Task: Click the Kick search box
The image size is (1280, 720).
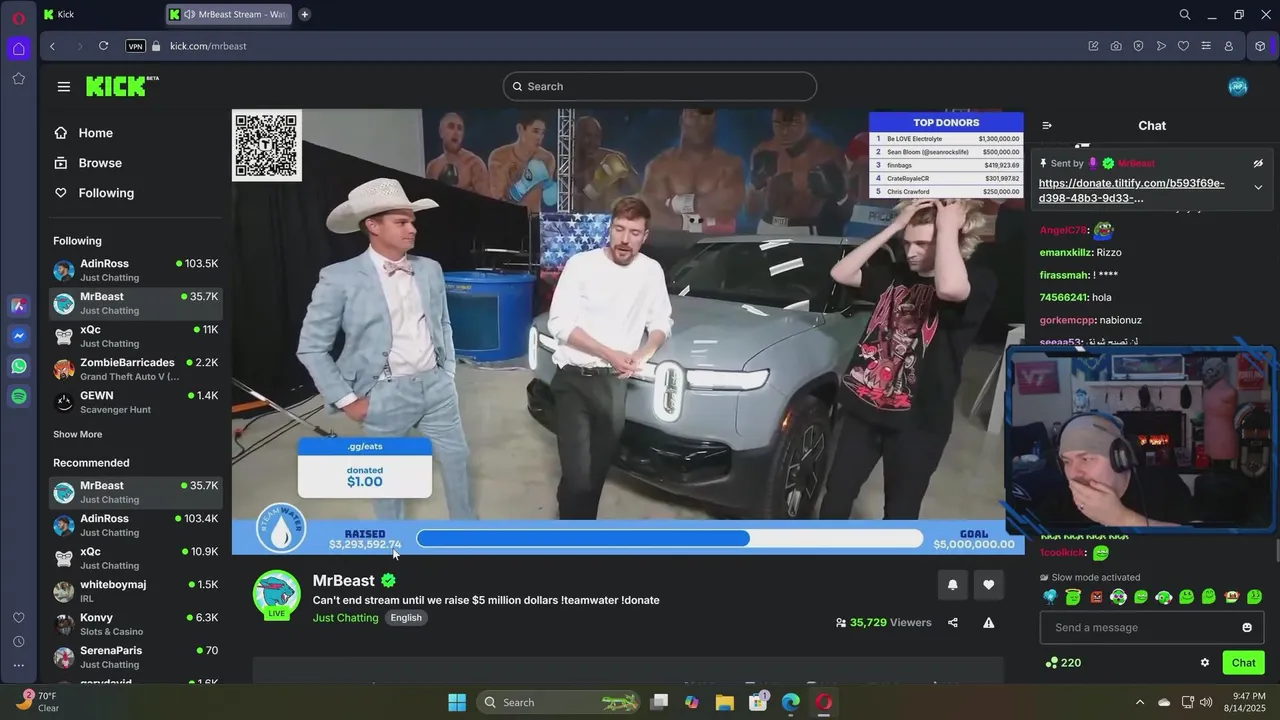Action: point(660,87)
